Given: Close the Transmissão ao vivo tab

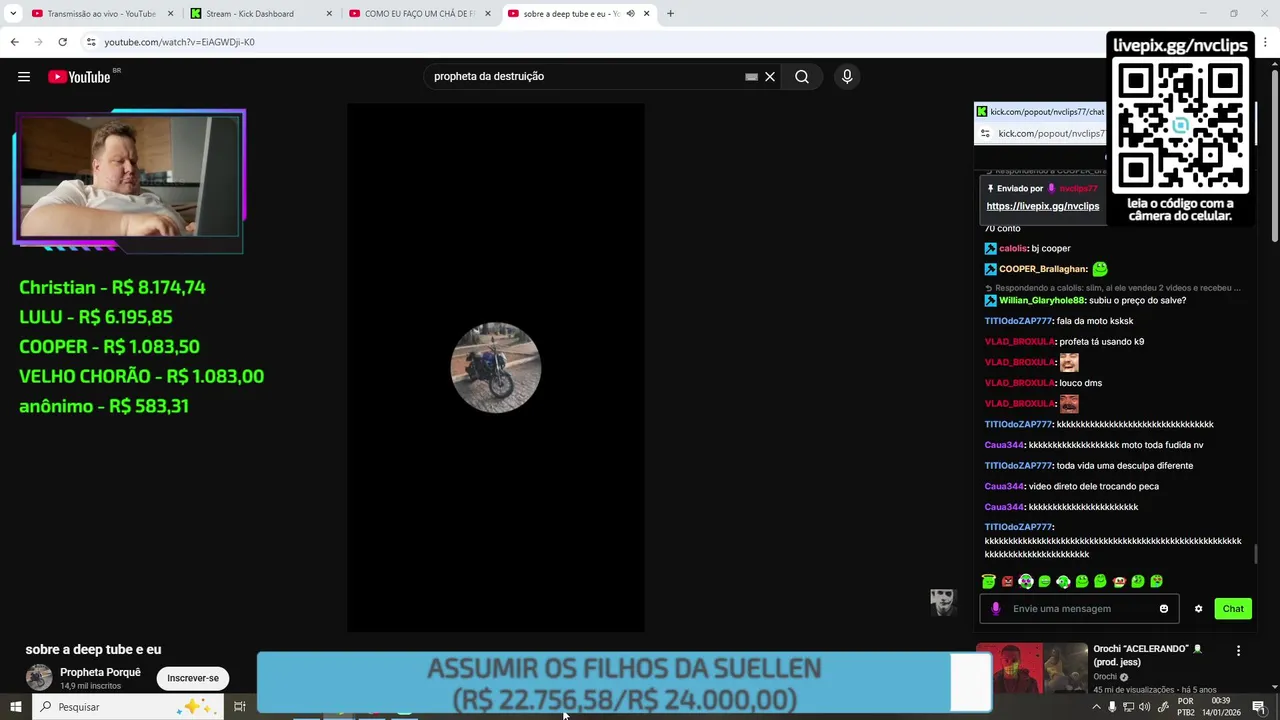Looking at the screenshot, I should [x=170, y=14].
